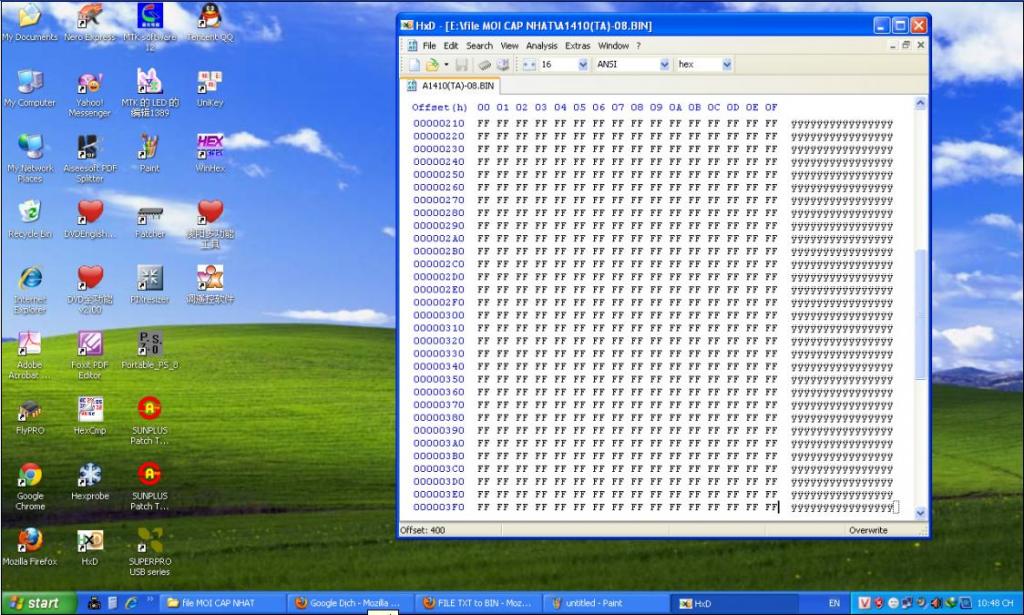Open the Edit menu in HxD
This screenshot has width=1024, height=615.
pyautogui.click(x=451, y=46)
